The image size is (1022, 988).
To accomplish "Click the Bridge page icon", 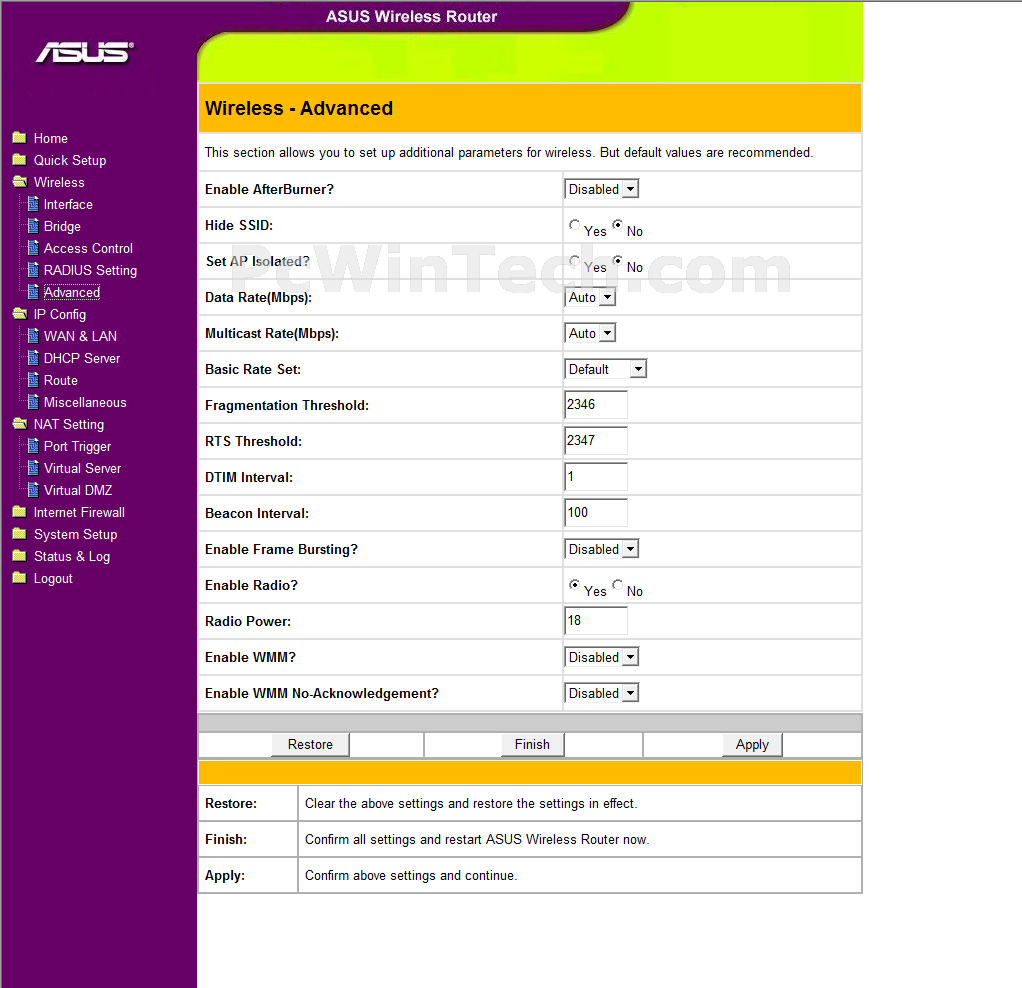I will click(33, 226).
